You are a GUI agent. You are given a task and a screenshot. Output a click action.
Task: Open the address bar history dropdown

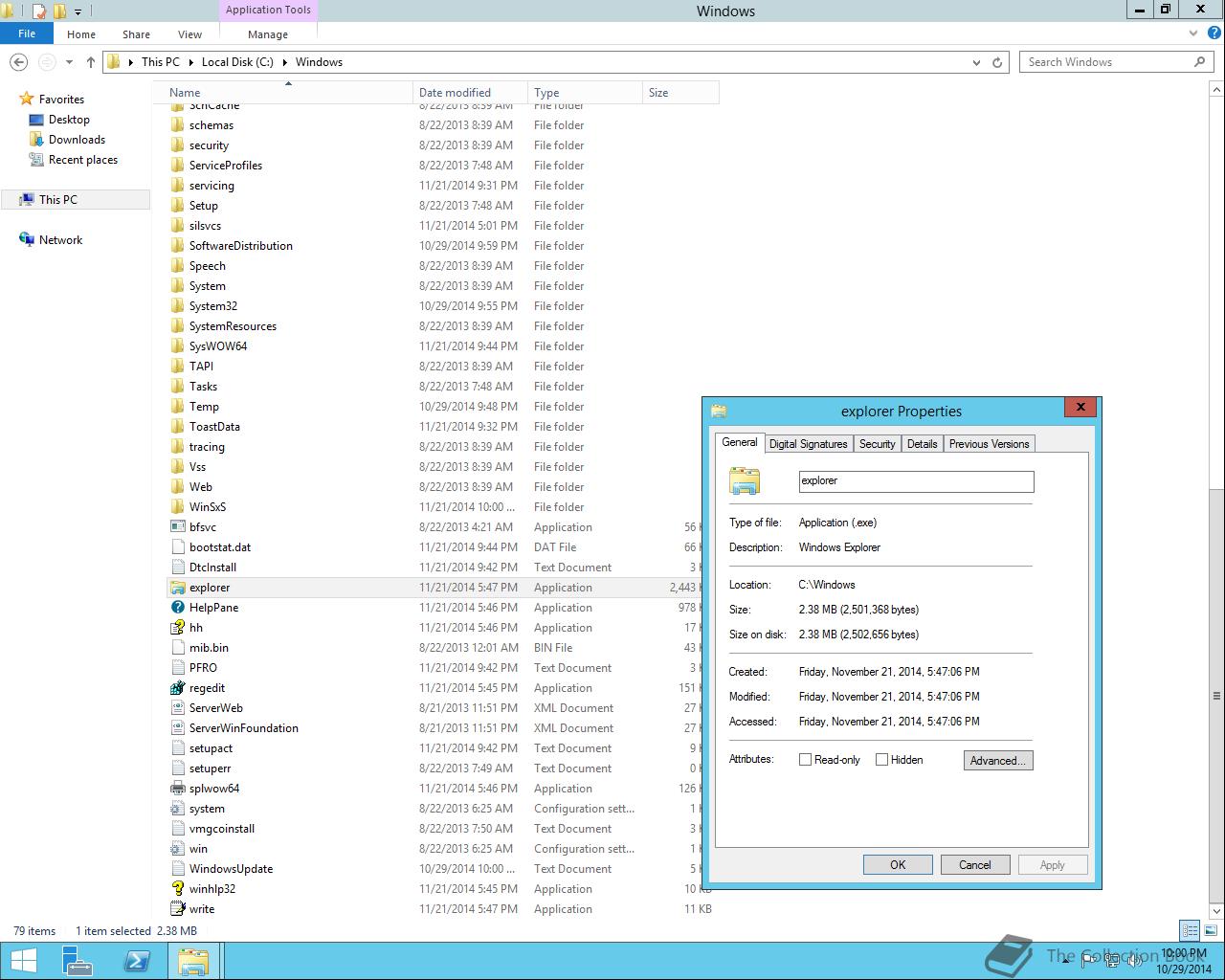click(x=976, y=62)
